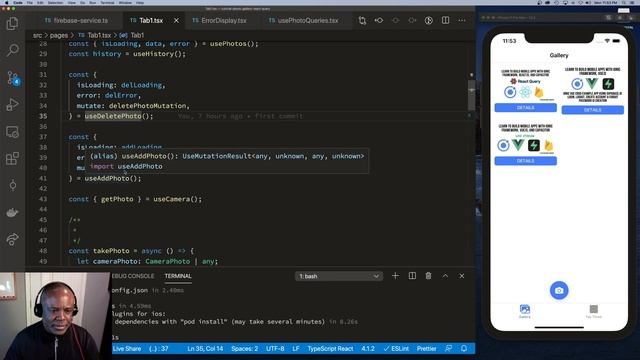Change the LF end-of-line sequence

(296, 349)
